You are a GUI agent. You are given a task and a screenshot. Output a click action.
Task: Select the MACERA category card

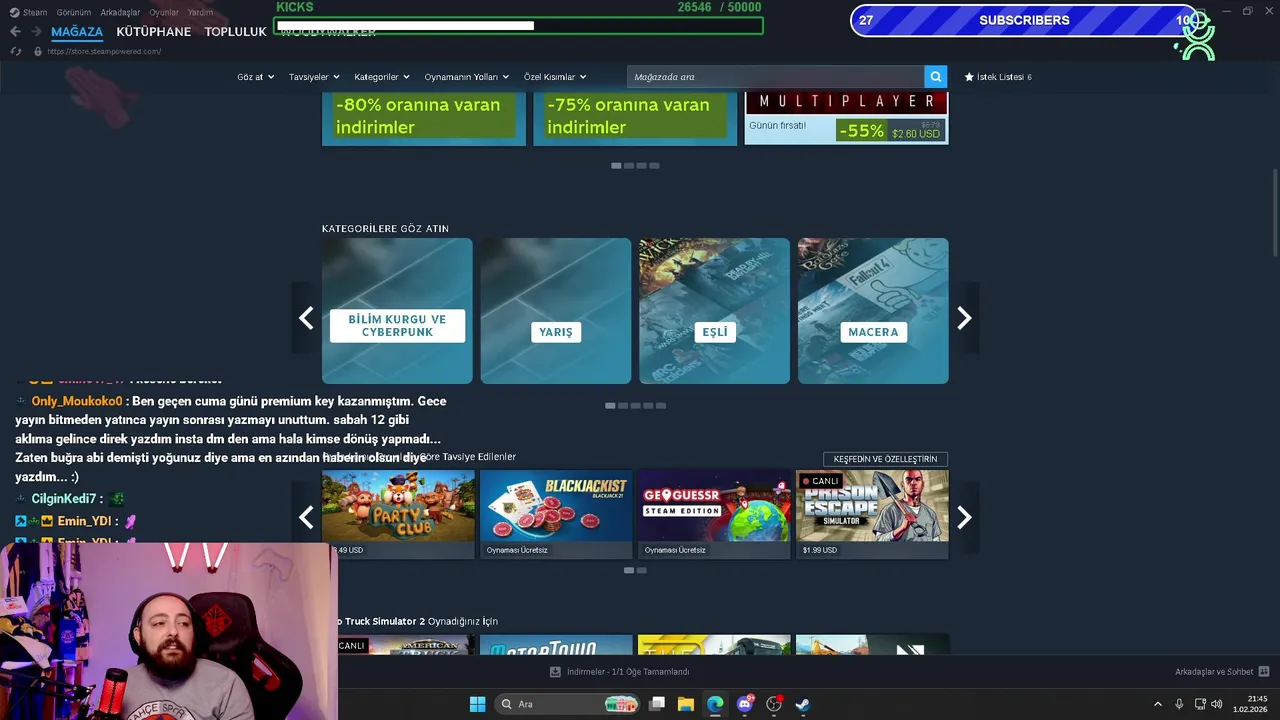873,311
